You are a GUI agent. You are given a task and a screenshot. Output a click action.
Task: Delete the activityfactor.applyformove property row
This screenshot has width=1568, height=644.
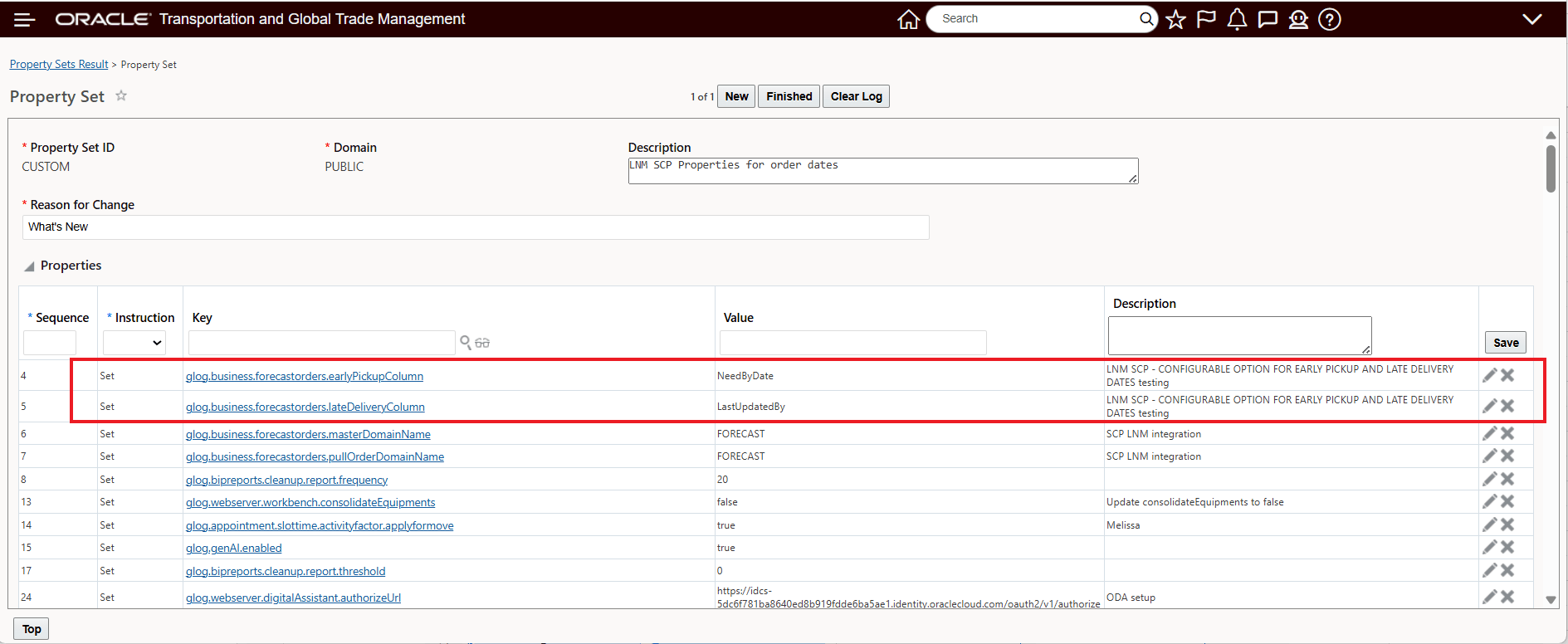coord(1507,524)
